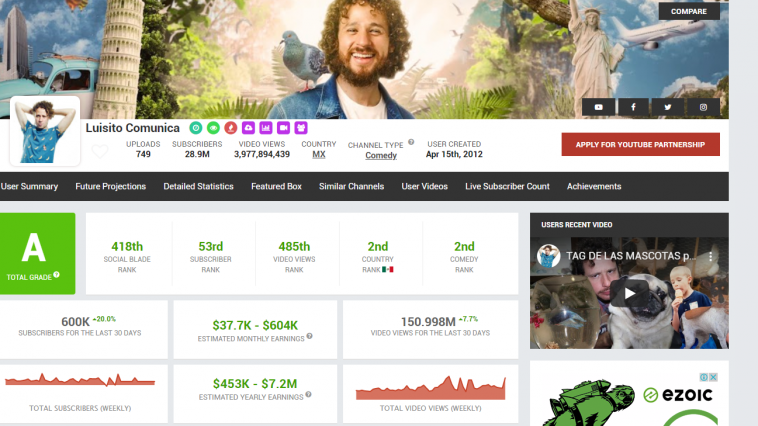This screenshot has width=758, height=426.
Task: Open the channel's Instagram icon
Action: tap(703, 107)
